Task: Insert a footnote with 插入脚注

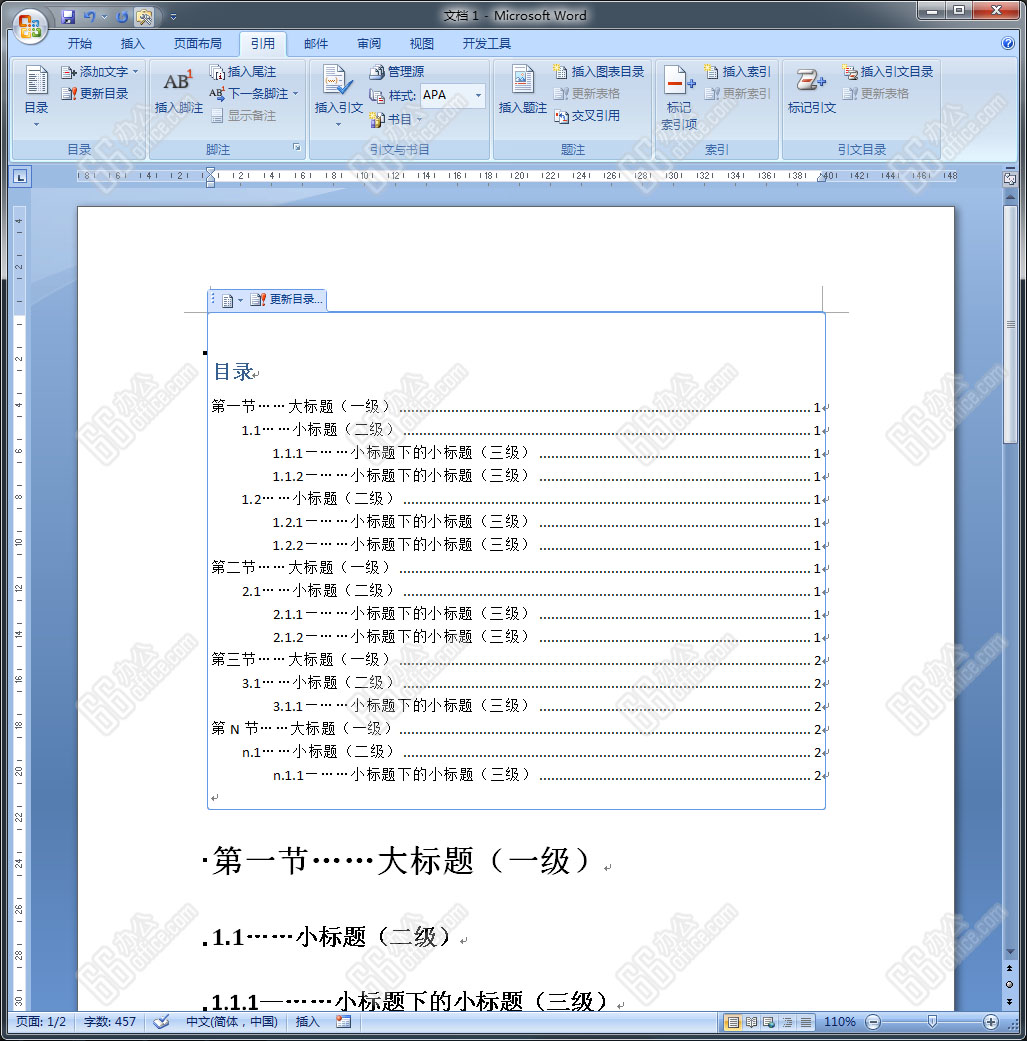Action: pos(179,92)
